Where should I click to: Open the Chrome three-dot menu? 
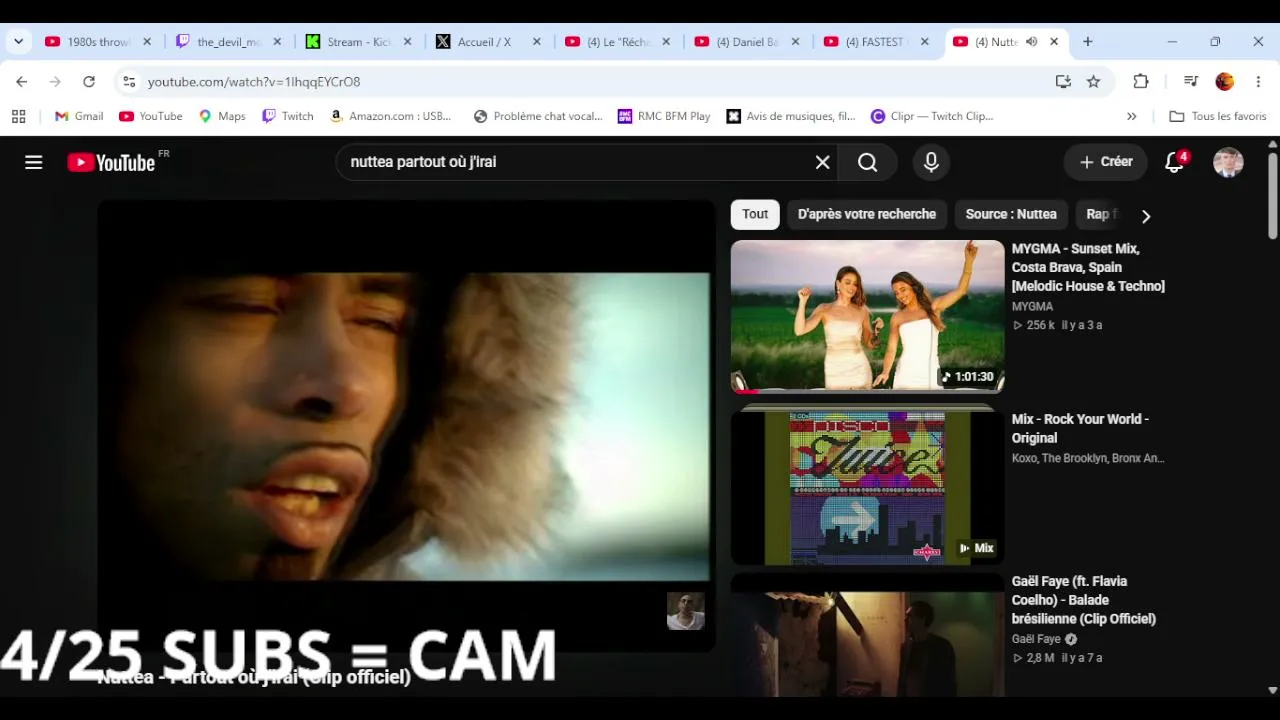1258,82
